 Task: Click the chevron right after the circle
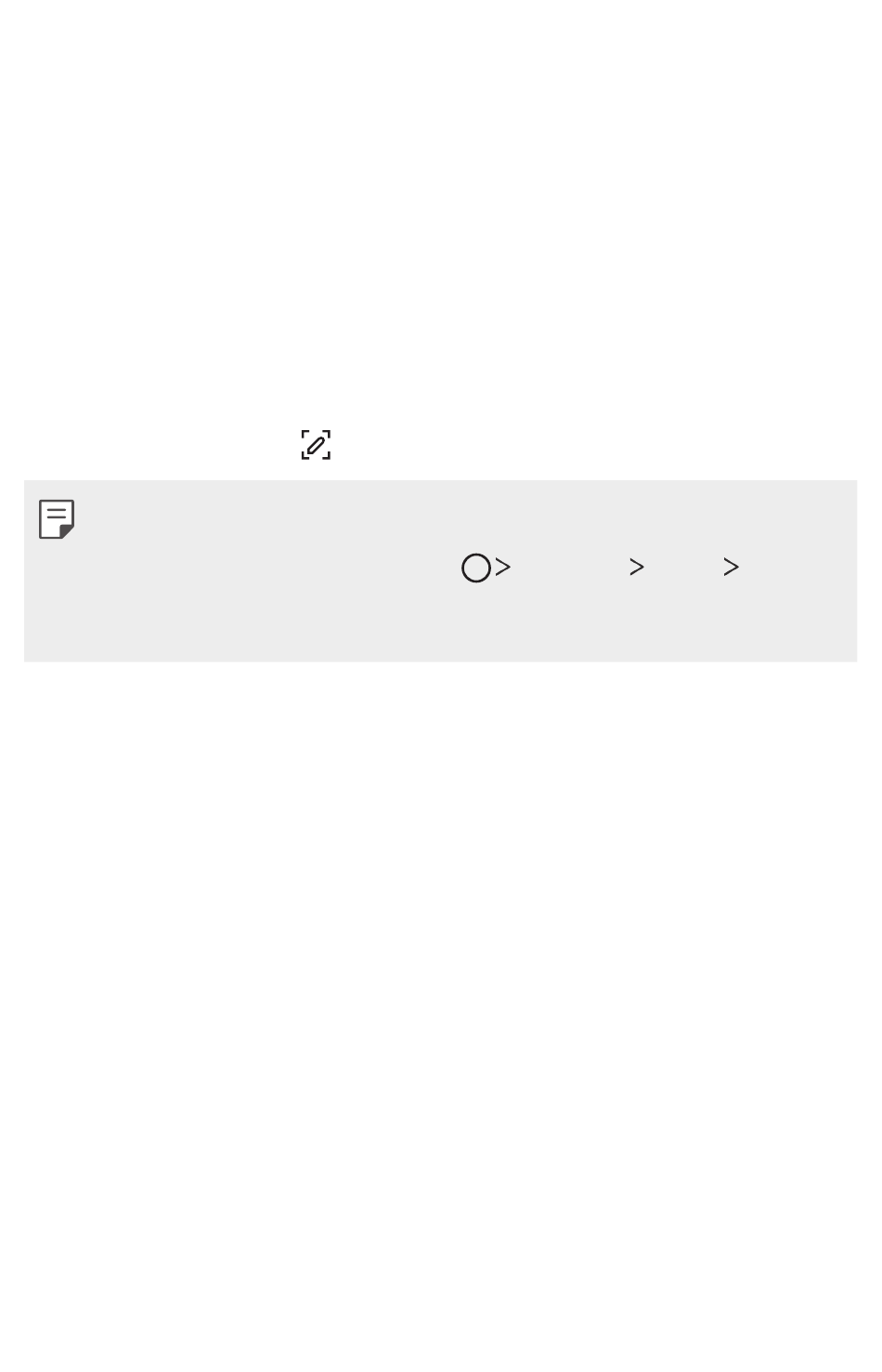[x=503, y=567]
